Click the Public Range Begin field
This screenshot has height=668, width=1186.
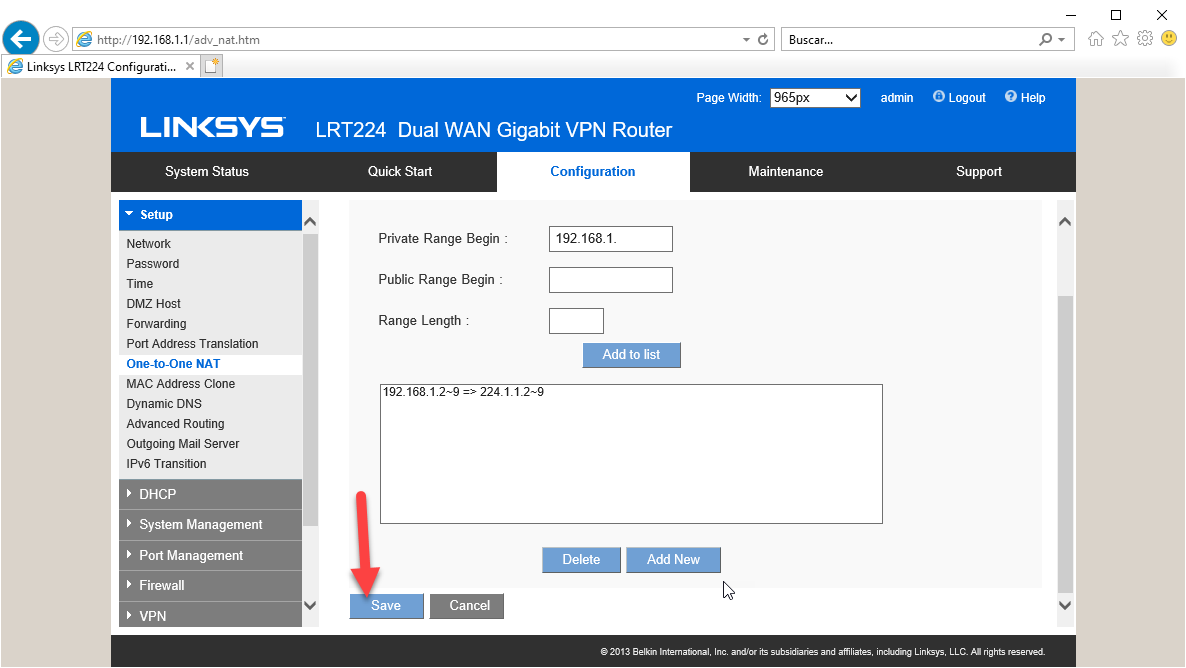tap(610, 280)
